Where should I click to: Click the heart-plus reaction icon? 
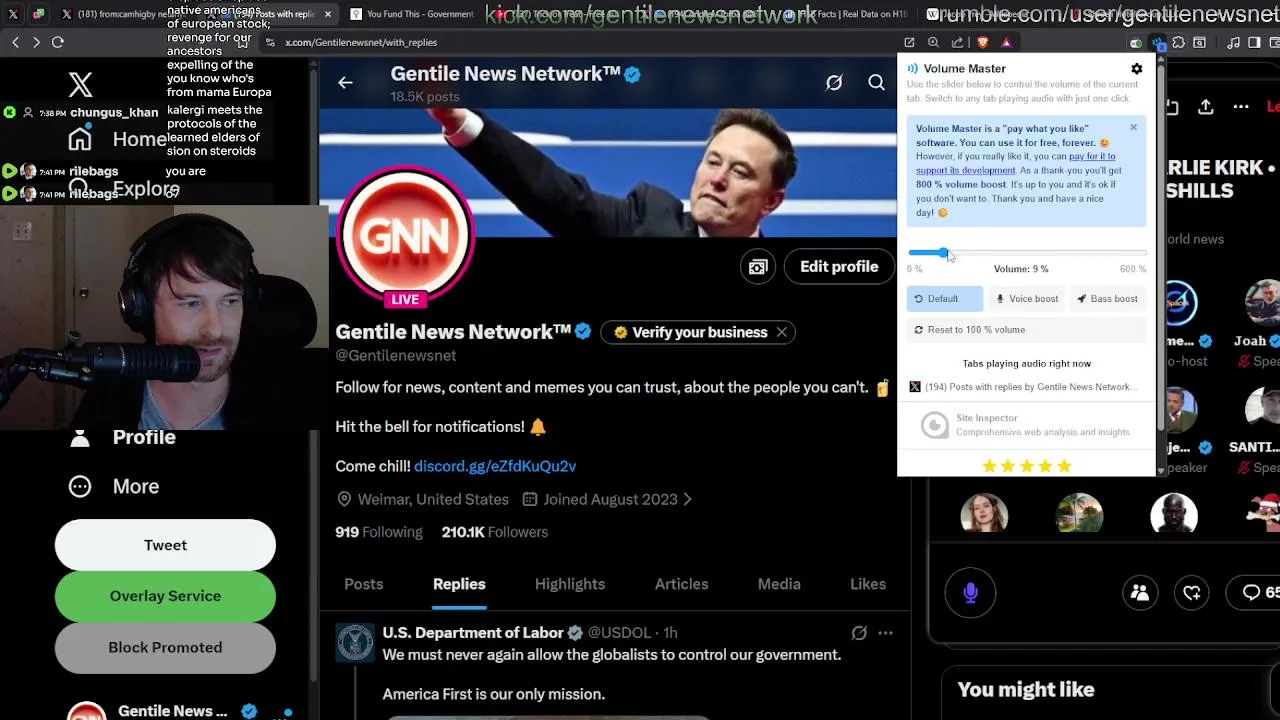(x=1192, y=593)
